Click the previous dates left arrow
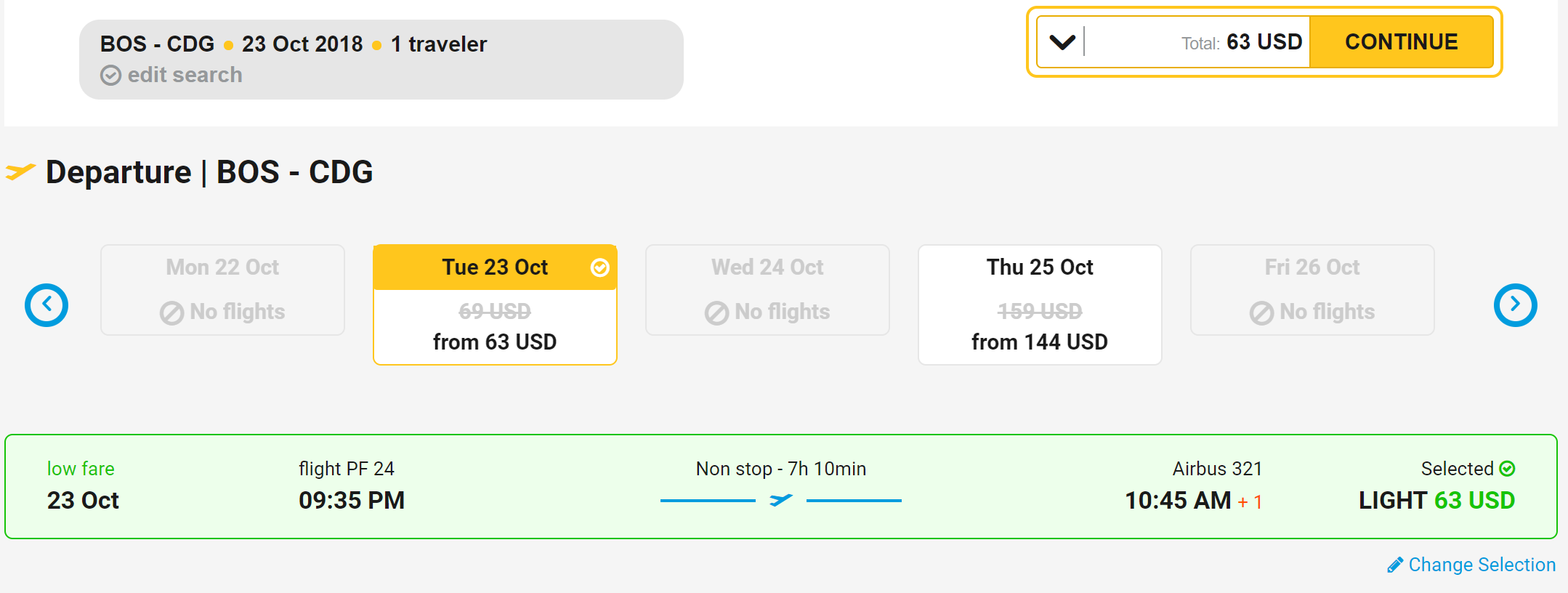 [47, 304]
